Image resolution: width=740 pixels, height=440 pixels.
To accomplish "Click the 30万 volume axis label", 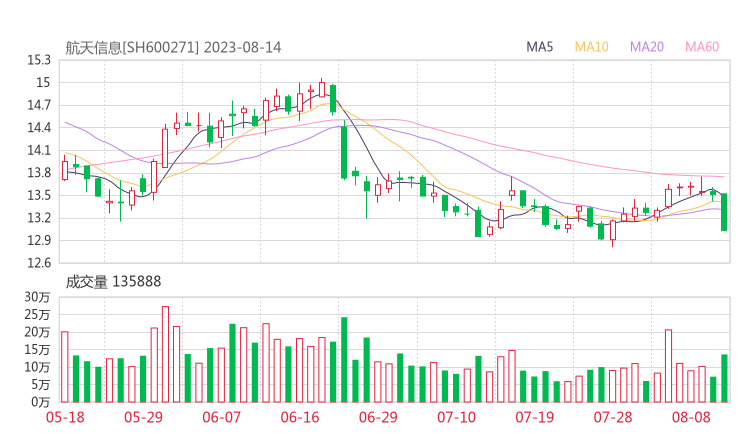I will coord(37,297).
